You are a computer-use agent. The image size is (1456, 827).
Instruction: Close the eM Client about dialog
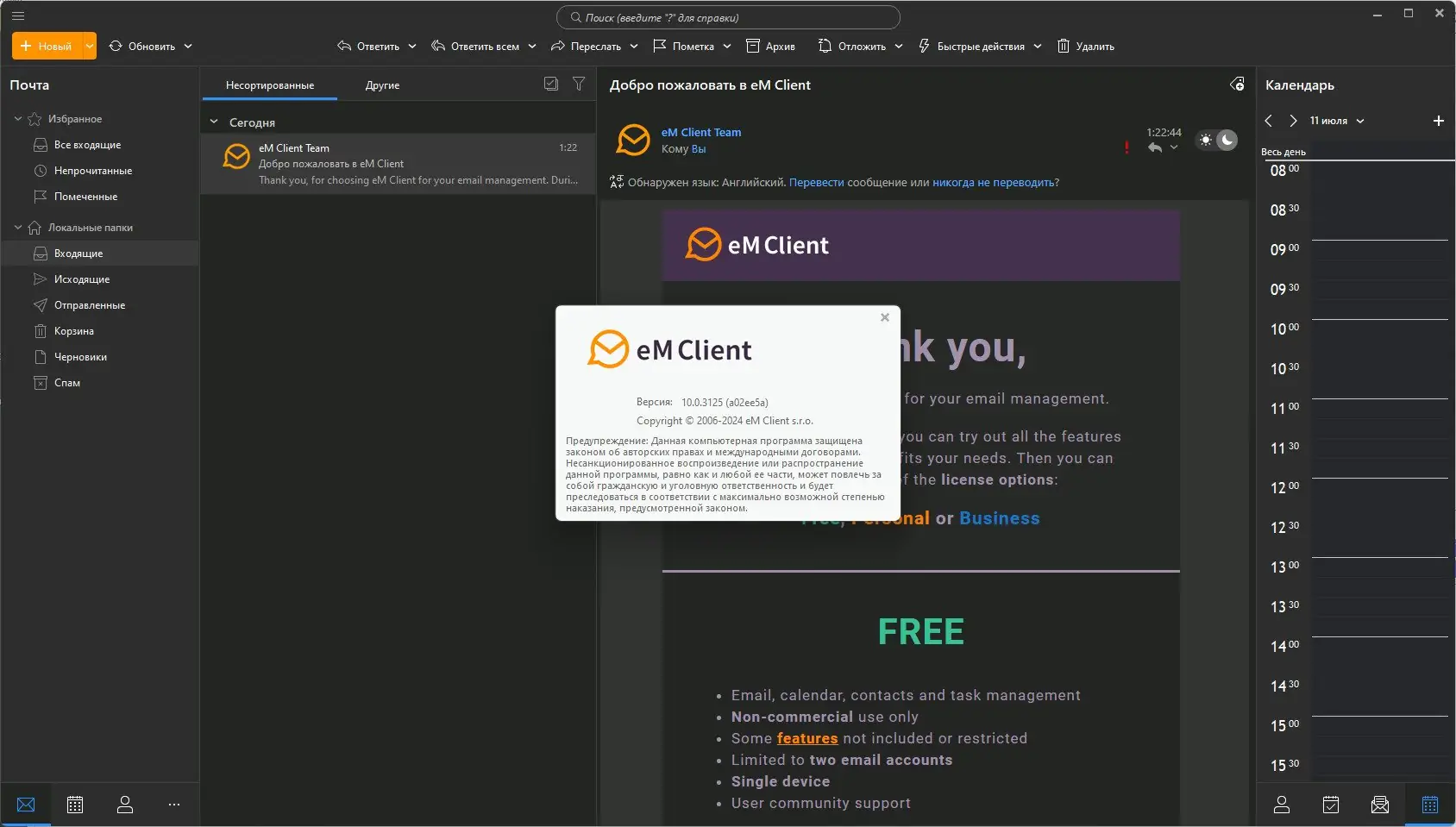pyautogui.click(x=885, y=317)
